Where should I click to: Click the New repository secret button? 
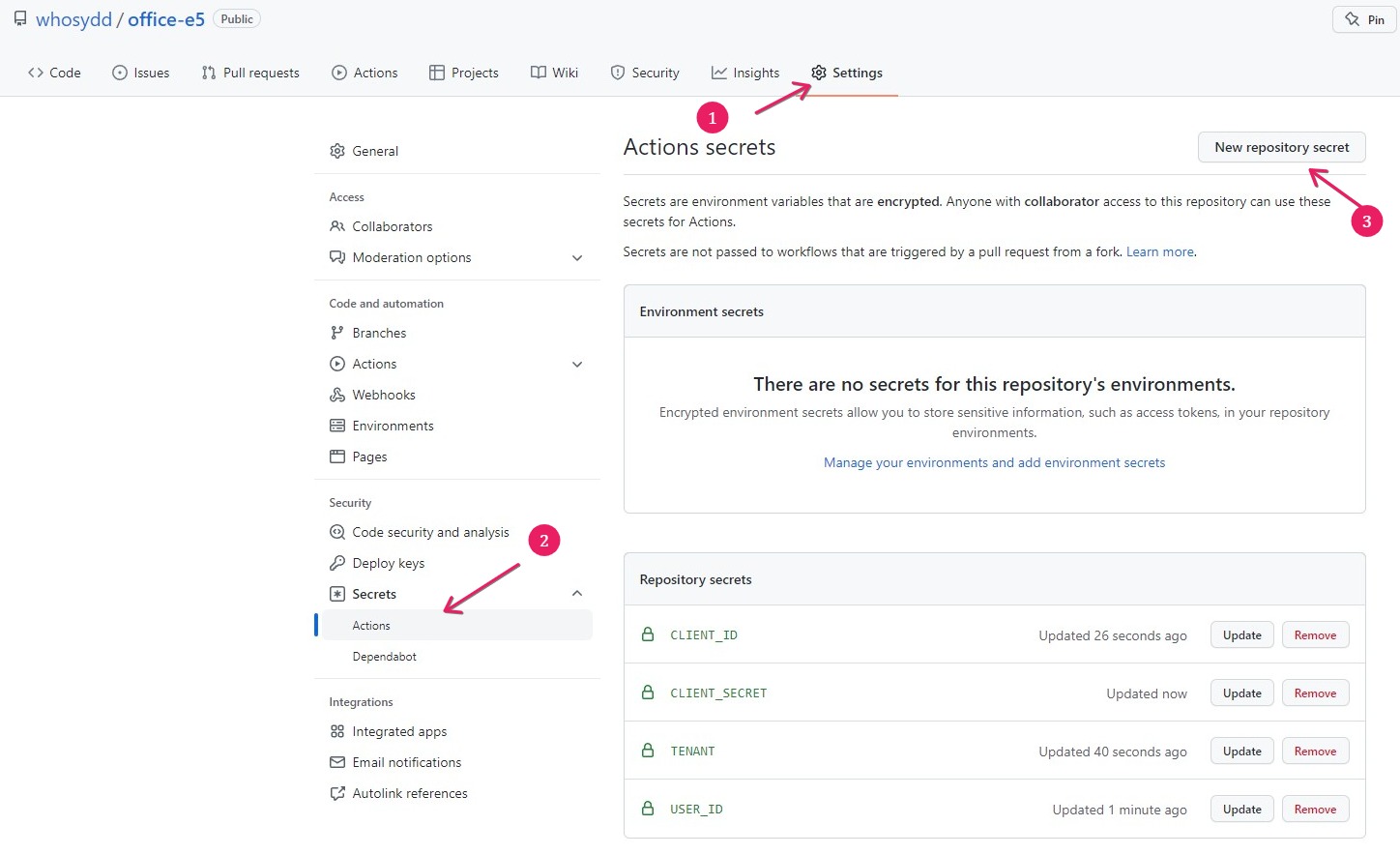[x=1282, y=147]
